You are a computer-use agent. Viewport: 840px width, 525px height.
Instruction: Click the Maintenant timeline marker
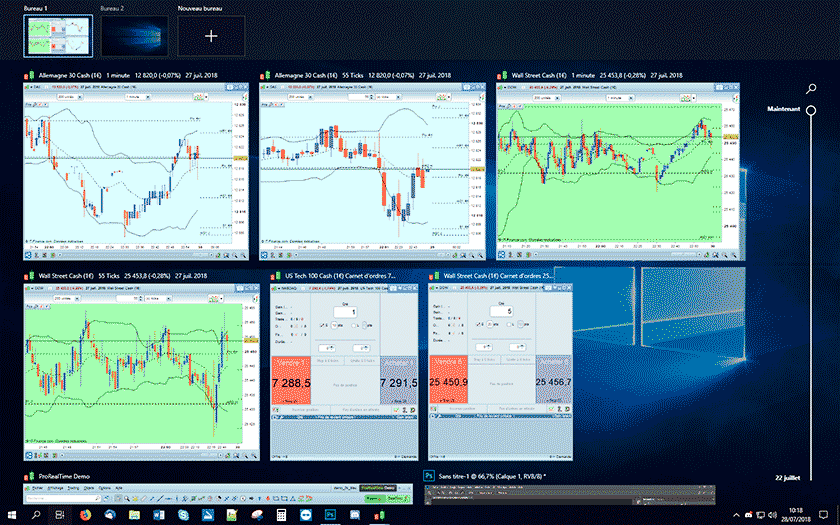tap(811, 110)
